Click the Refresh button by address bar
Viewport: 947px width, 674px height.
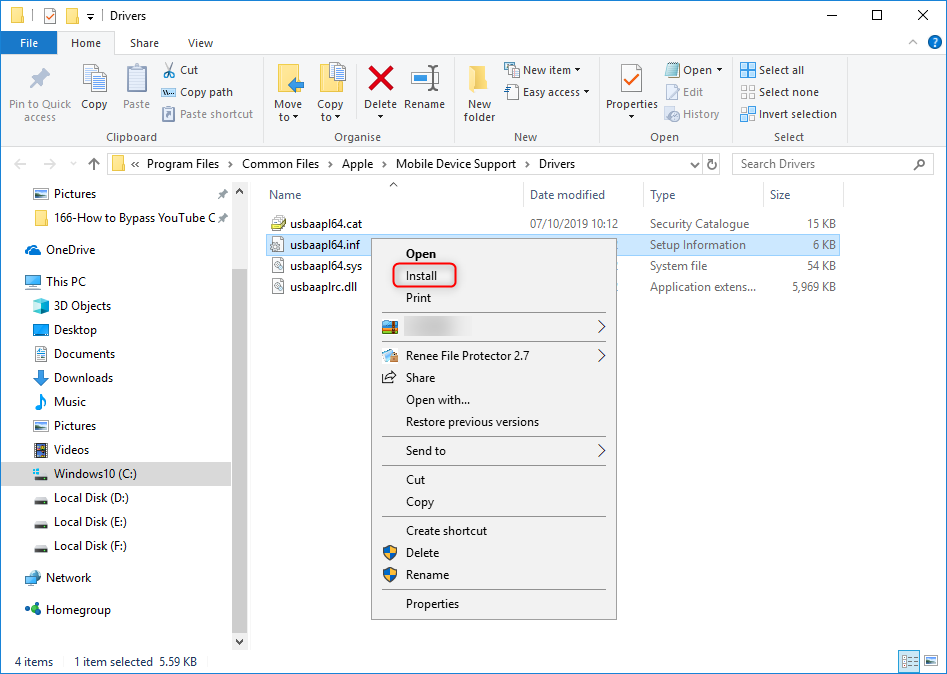[712, 164]
